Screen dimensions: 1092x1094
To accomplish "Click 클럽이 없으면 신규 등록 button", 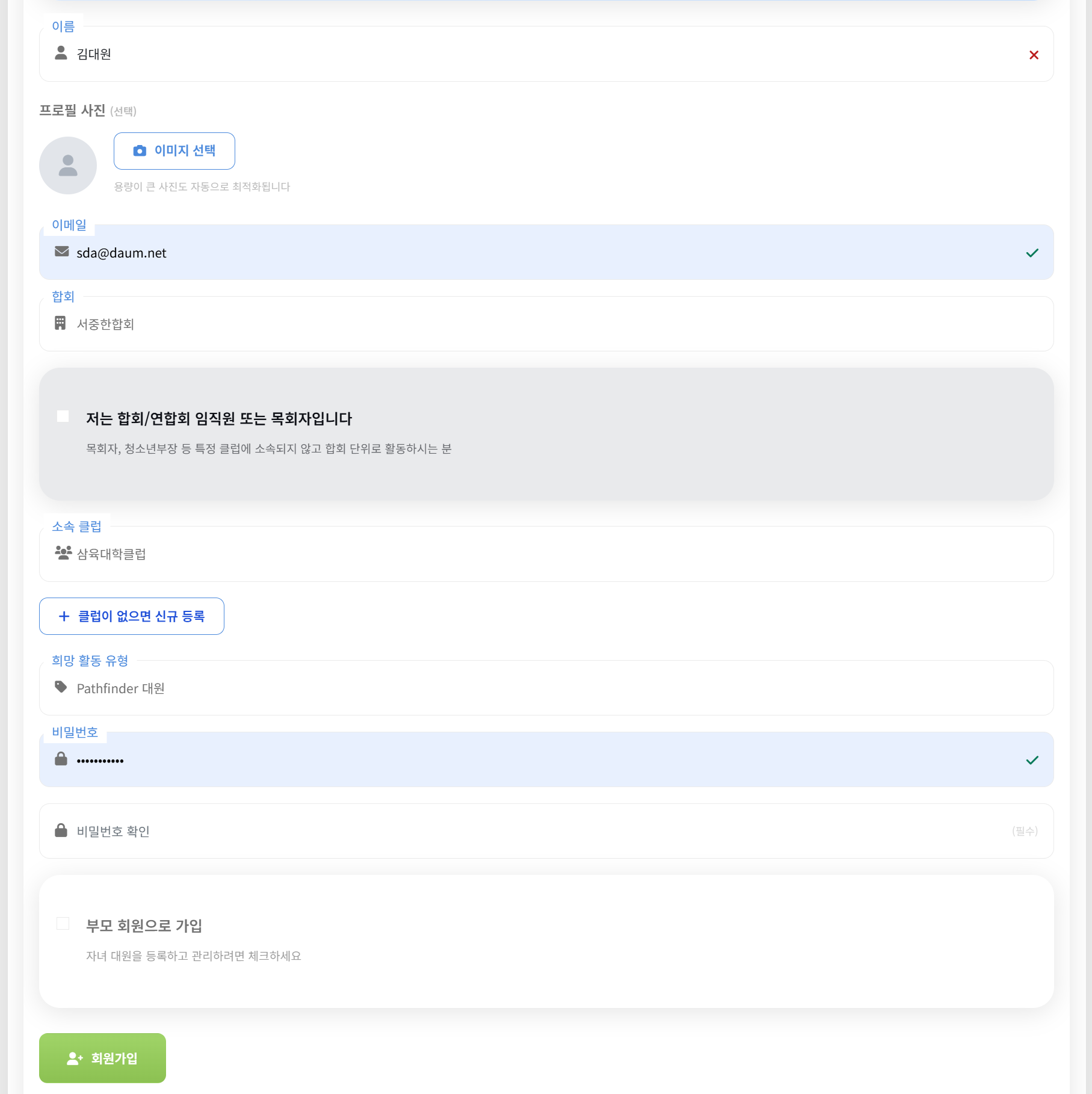I will 131,616.
